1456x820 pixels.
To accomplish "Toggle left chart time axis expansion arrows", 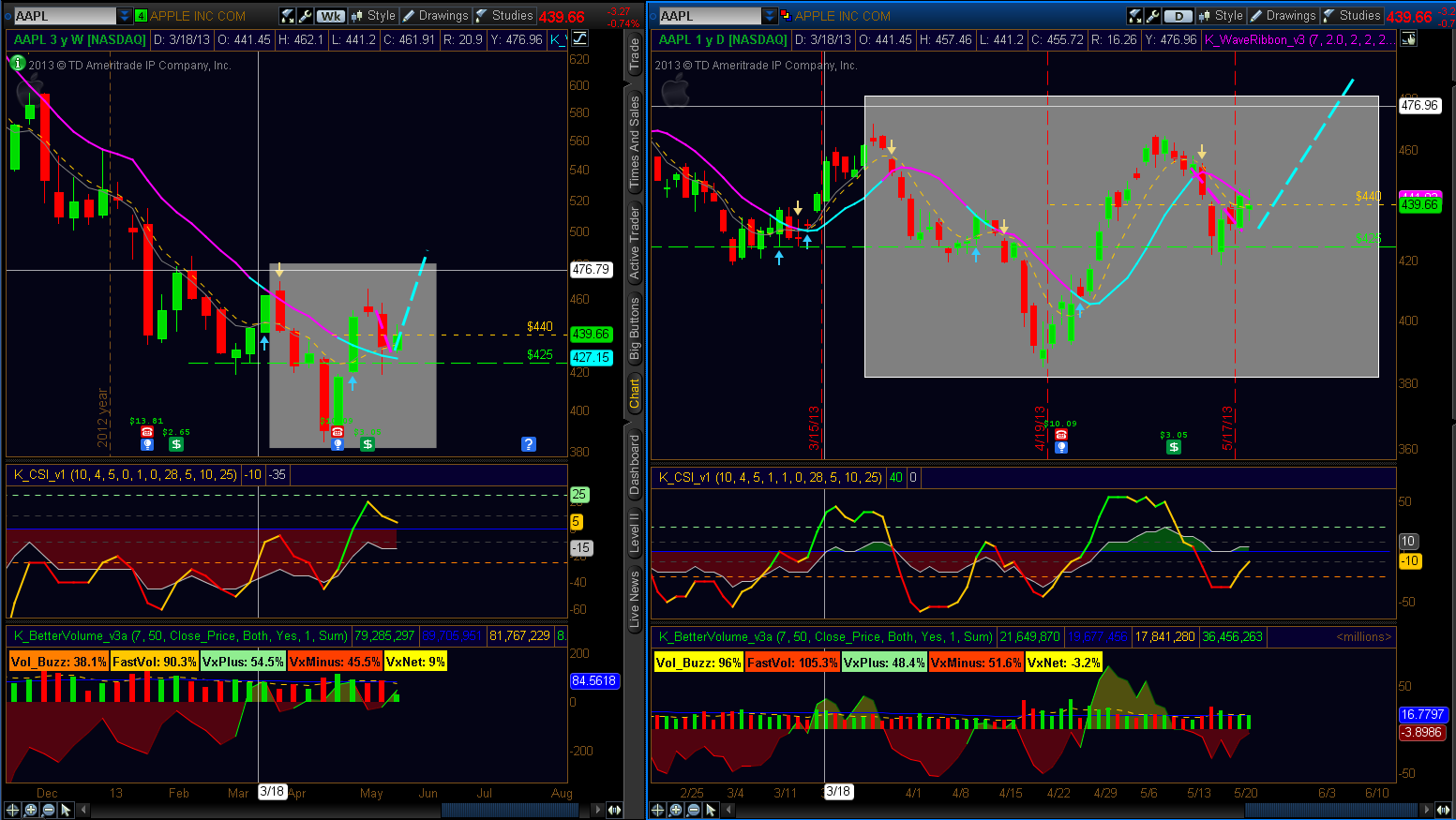I will pos(614,810).
